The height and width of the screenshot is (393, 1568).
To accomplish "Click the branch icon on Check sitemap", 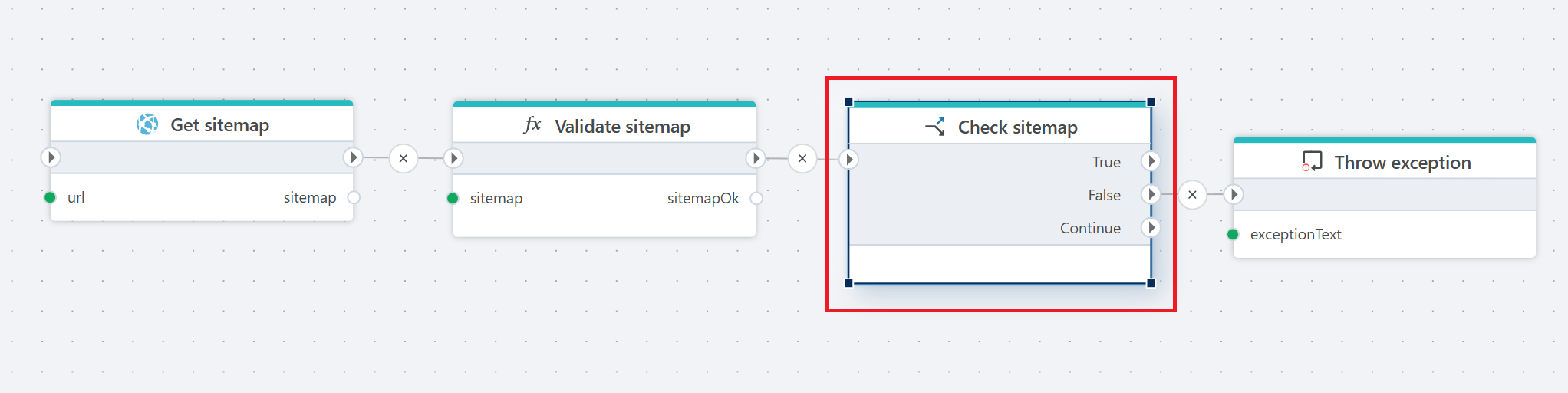I will tap(935, 127).
